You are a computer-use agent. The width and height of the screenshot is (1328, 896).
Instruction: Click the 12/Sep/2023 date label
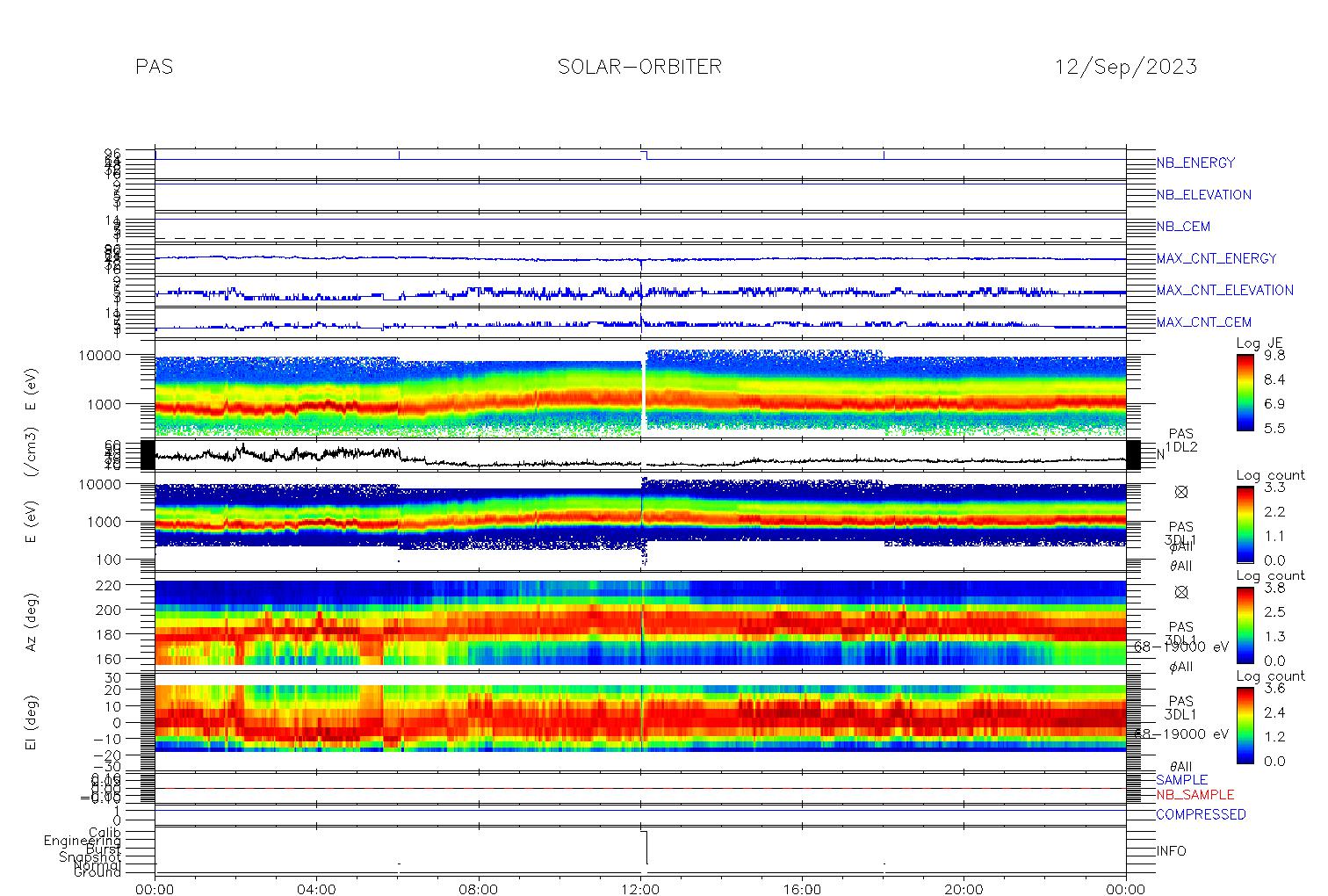pyautogui.click(x=1126, y=67)
